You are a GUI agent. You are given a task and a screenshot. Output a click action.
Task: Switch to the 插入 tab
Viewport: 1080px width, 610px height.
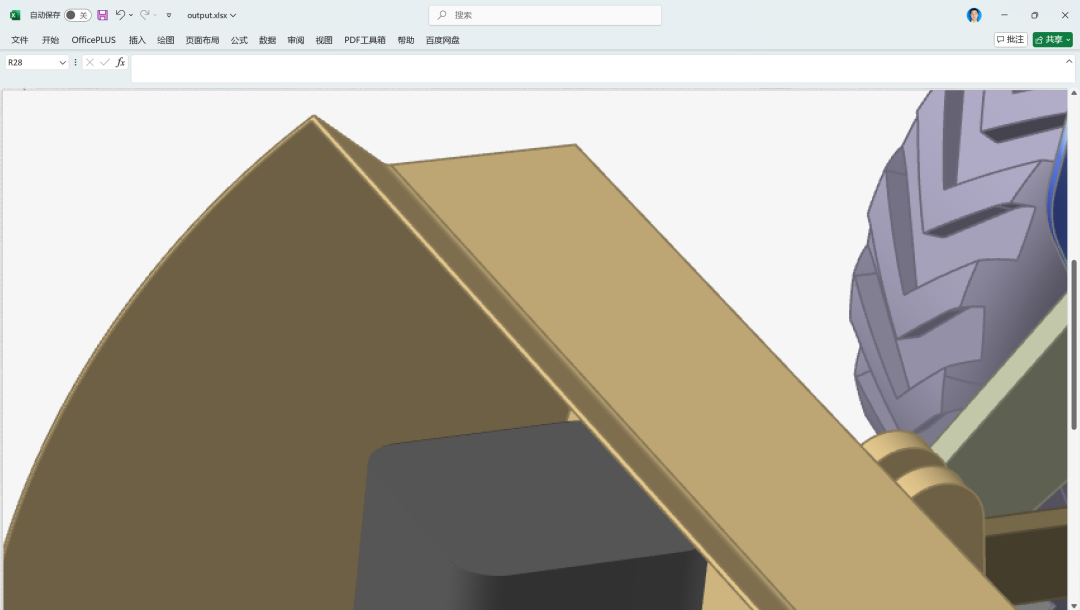tap(137, 40)
